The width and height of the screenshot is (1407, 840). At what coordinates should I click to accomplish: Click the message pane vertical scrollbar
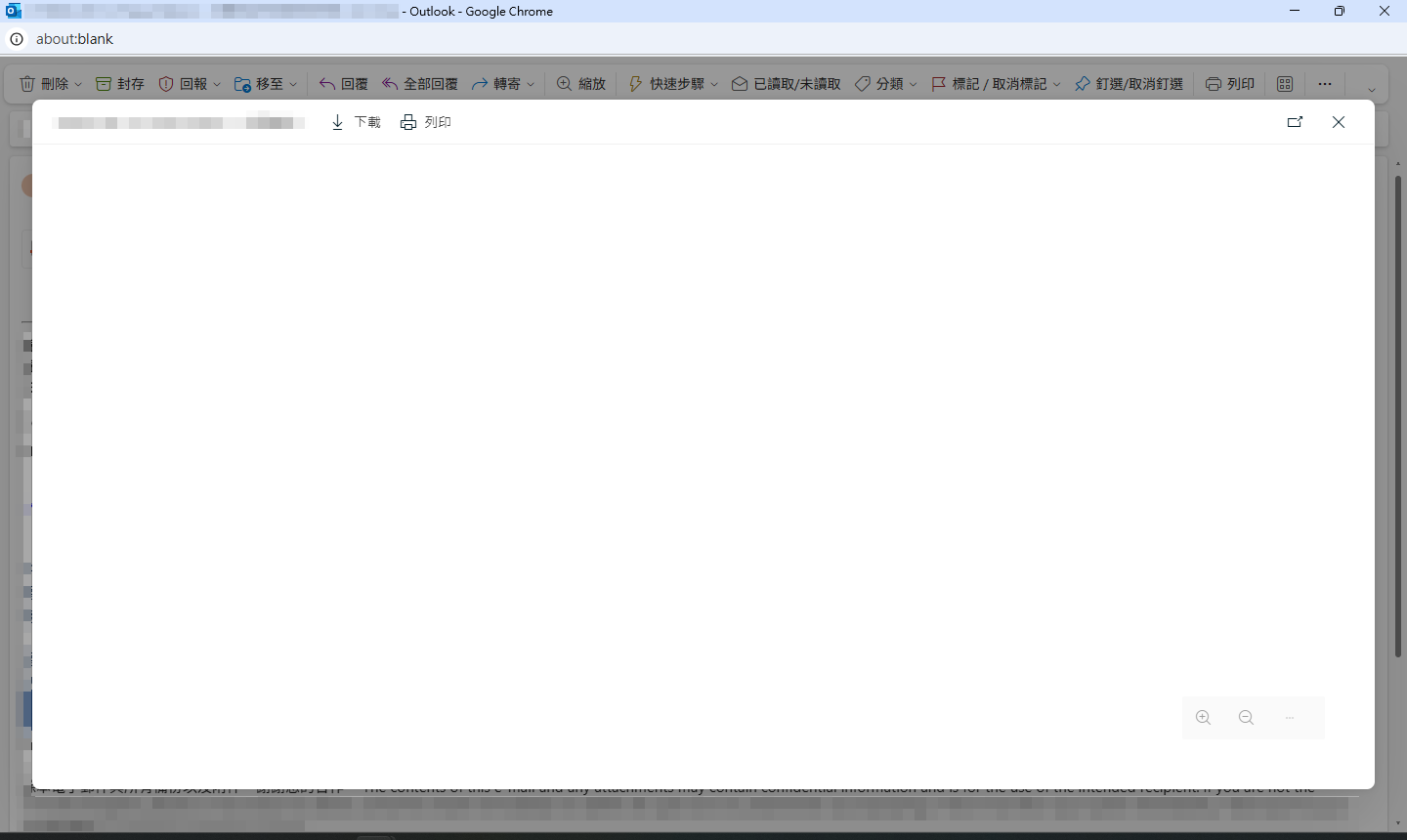click(x=1398, y=417)
